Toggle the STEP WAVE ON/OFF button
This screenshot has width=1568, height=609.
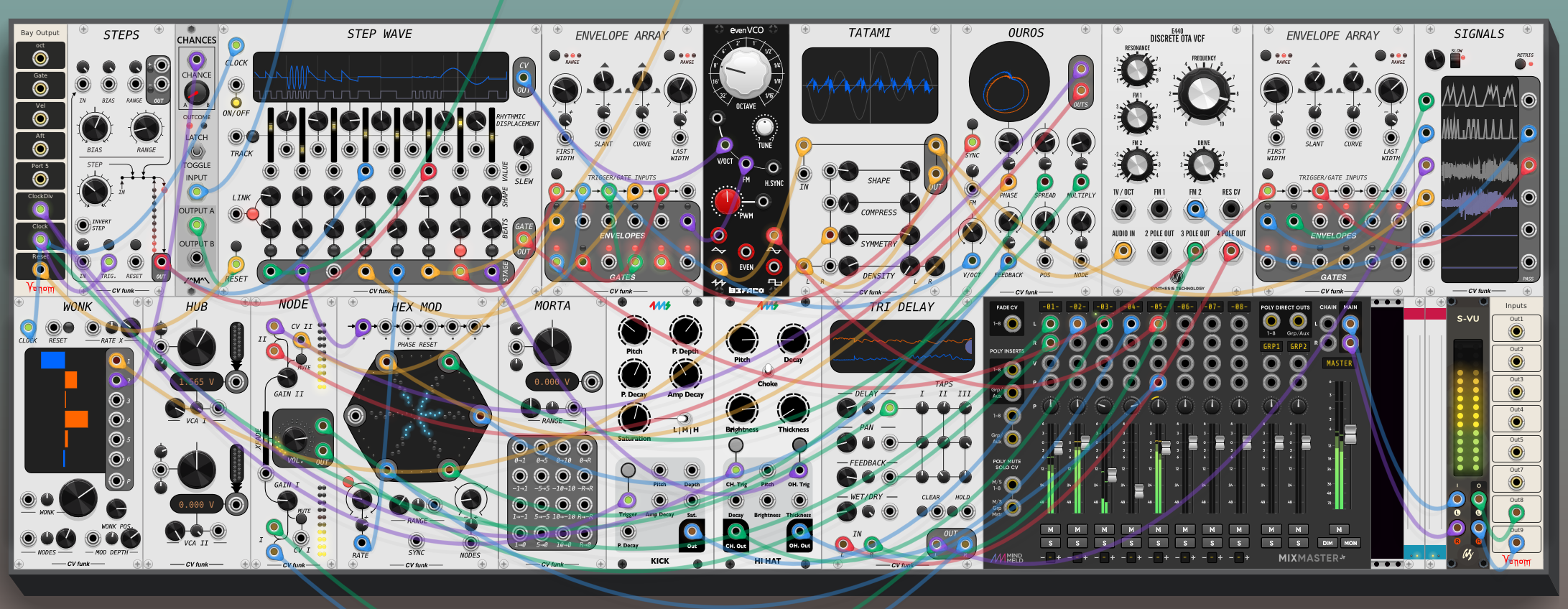pos(236,102)
